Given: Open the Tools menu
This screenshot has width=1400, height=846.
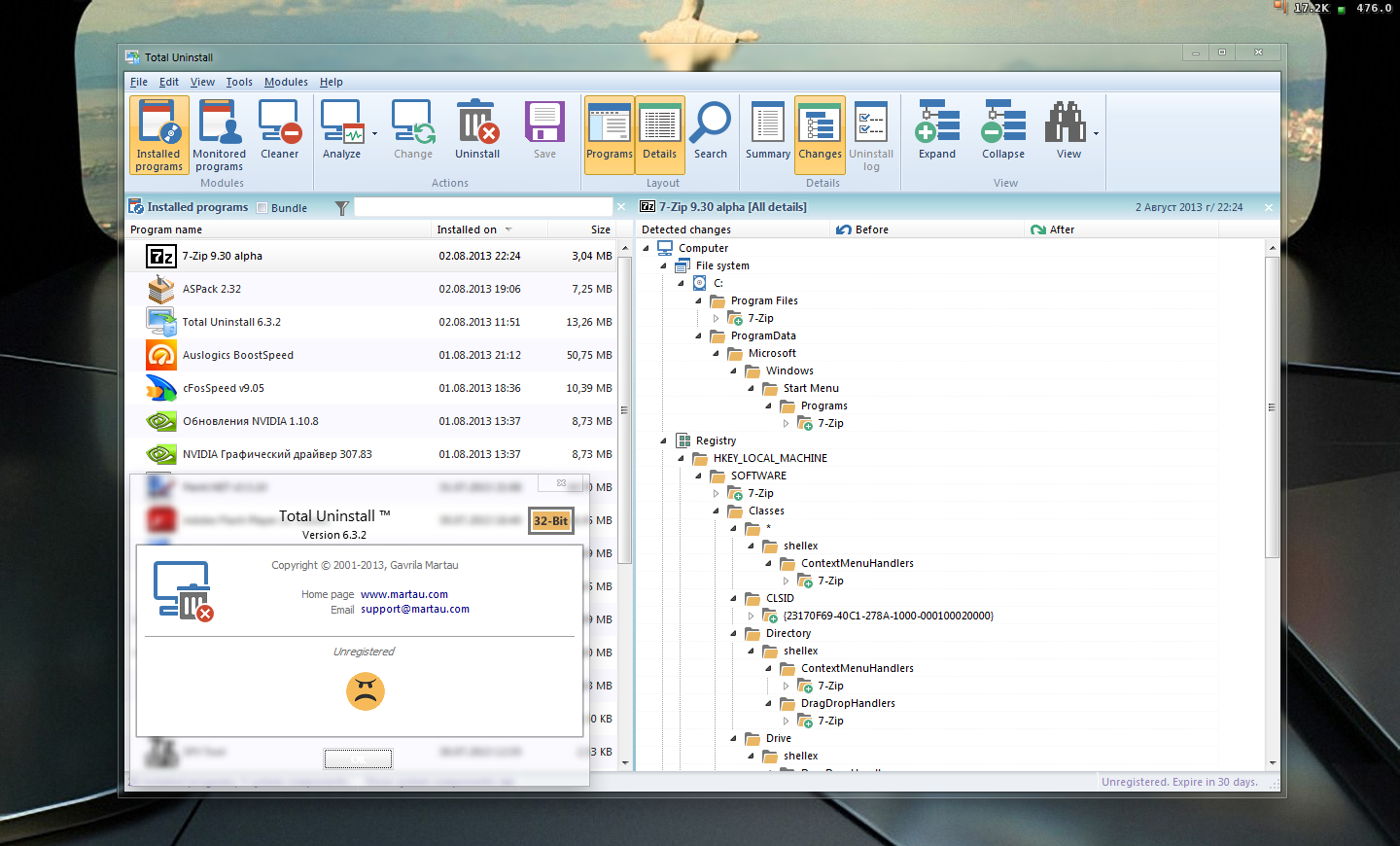Looking at the screenshot, I should (239, 82).
